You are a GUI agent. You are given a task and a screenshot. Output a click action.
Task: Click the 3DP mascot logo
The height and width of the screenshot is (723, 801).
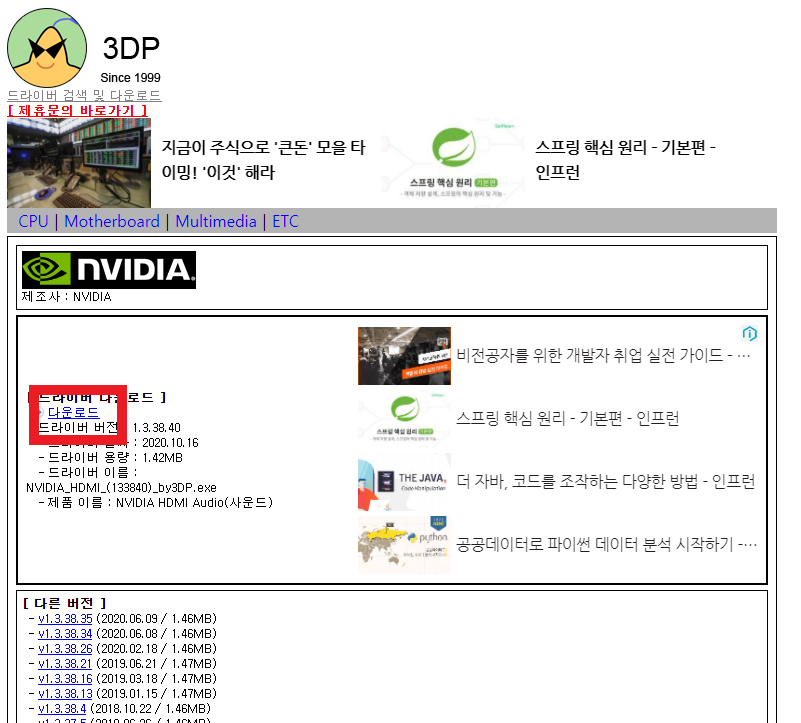click(x=47, y=48)
